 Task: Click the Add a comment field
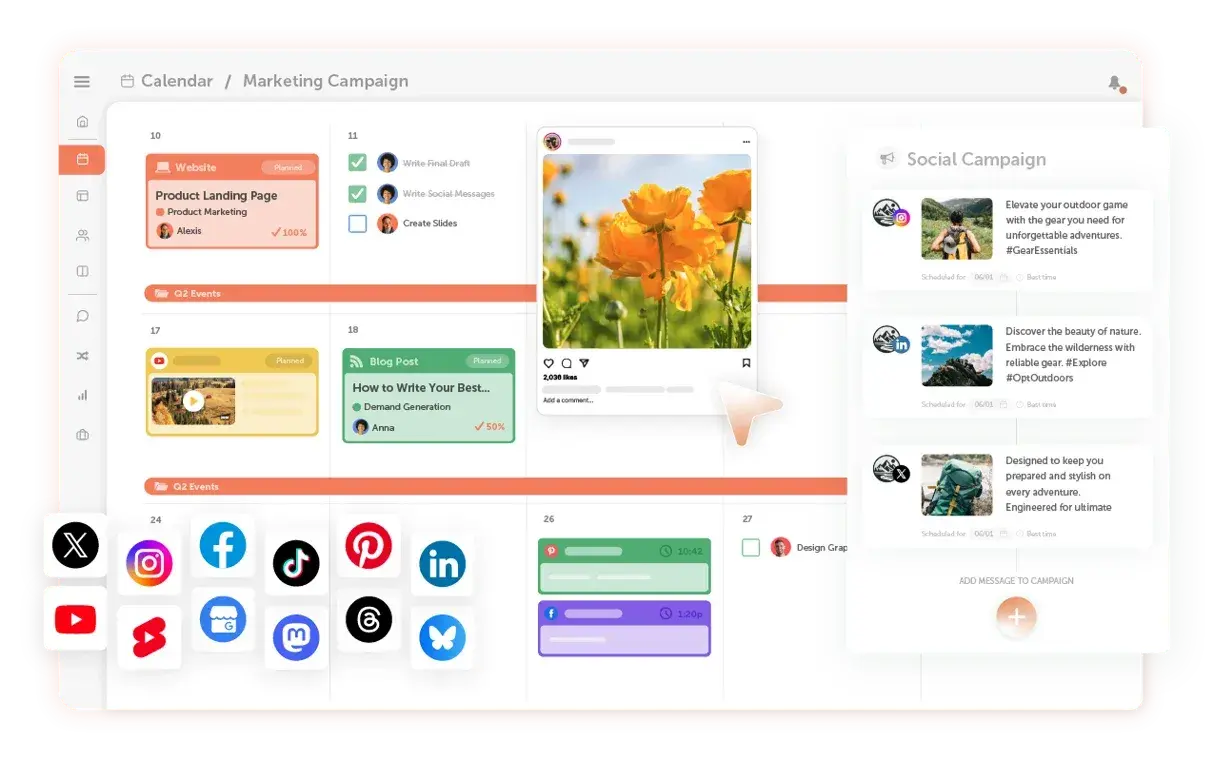tap(568, 400)
